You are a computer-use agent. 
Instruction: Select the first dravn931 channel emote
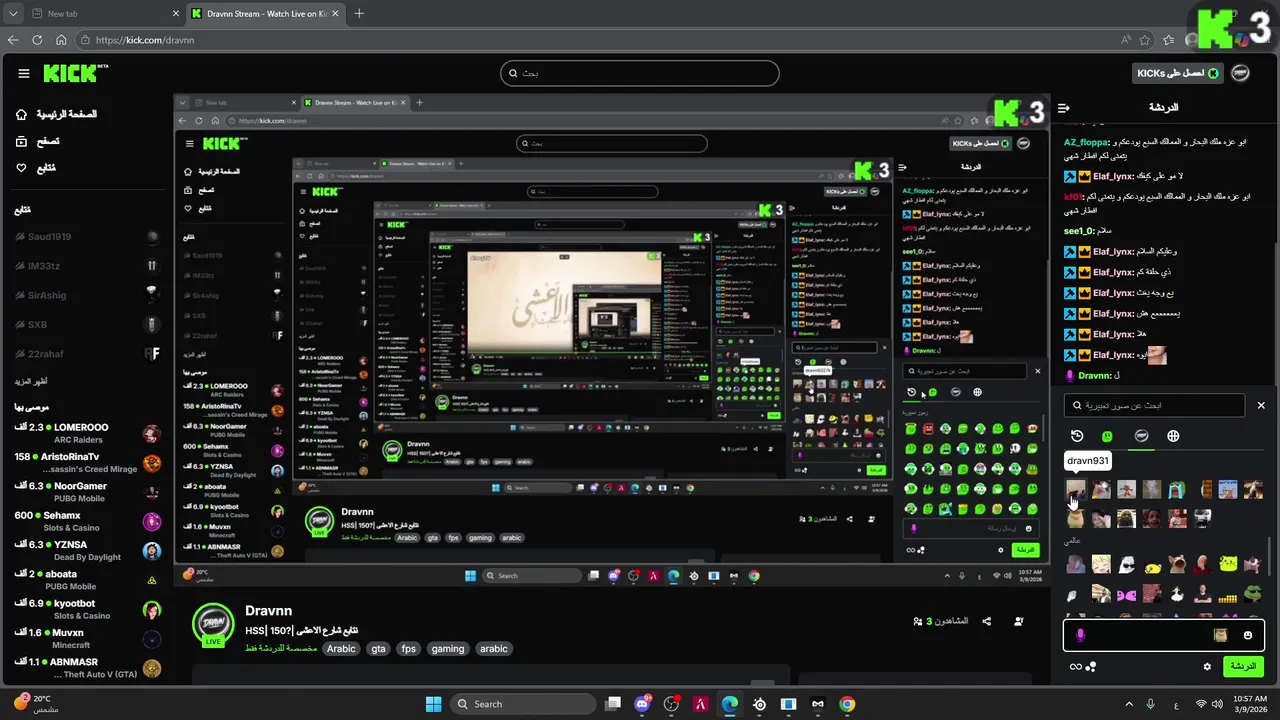[x=1075, y=489]
